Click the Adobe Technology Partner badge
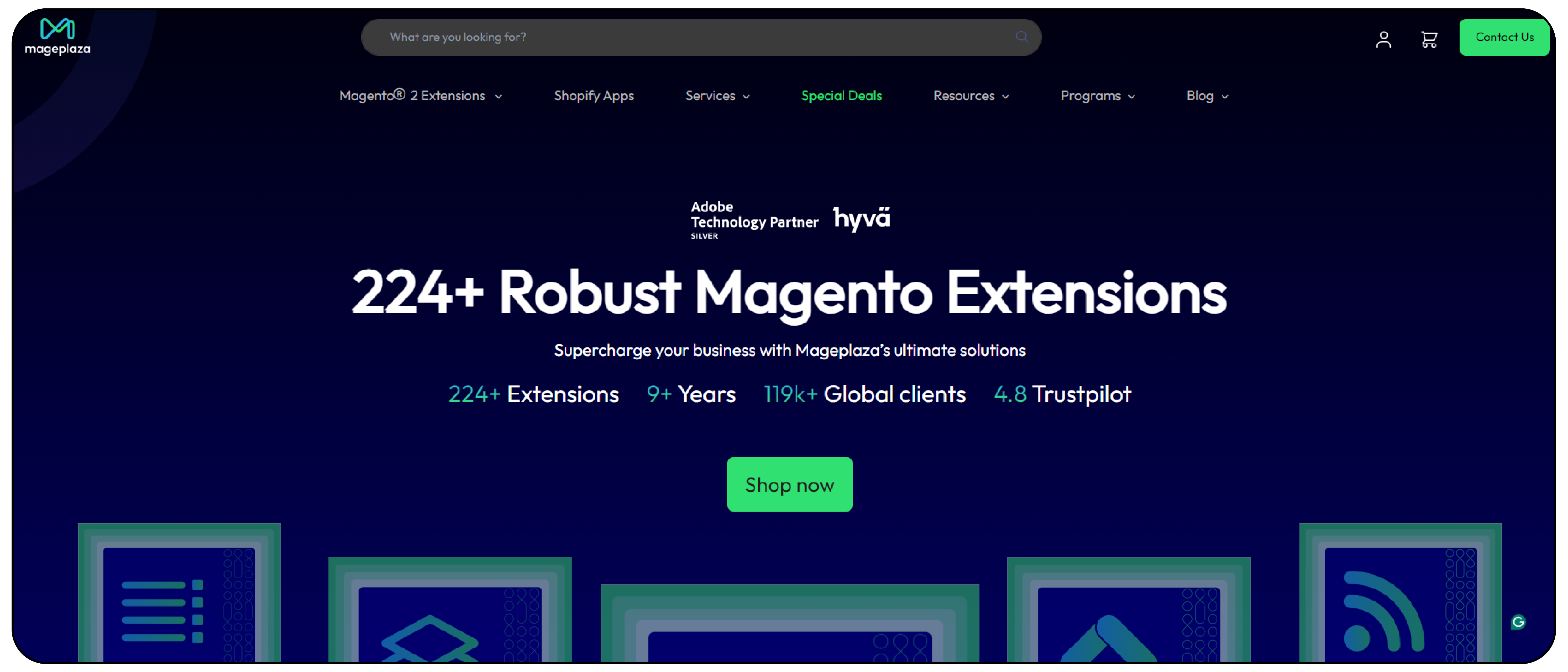The image size is (1568, 672). click(x=754, y=220)
